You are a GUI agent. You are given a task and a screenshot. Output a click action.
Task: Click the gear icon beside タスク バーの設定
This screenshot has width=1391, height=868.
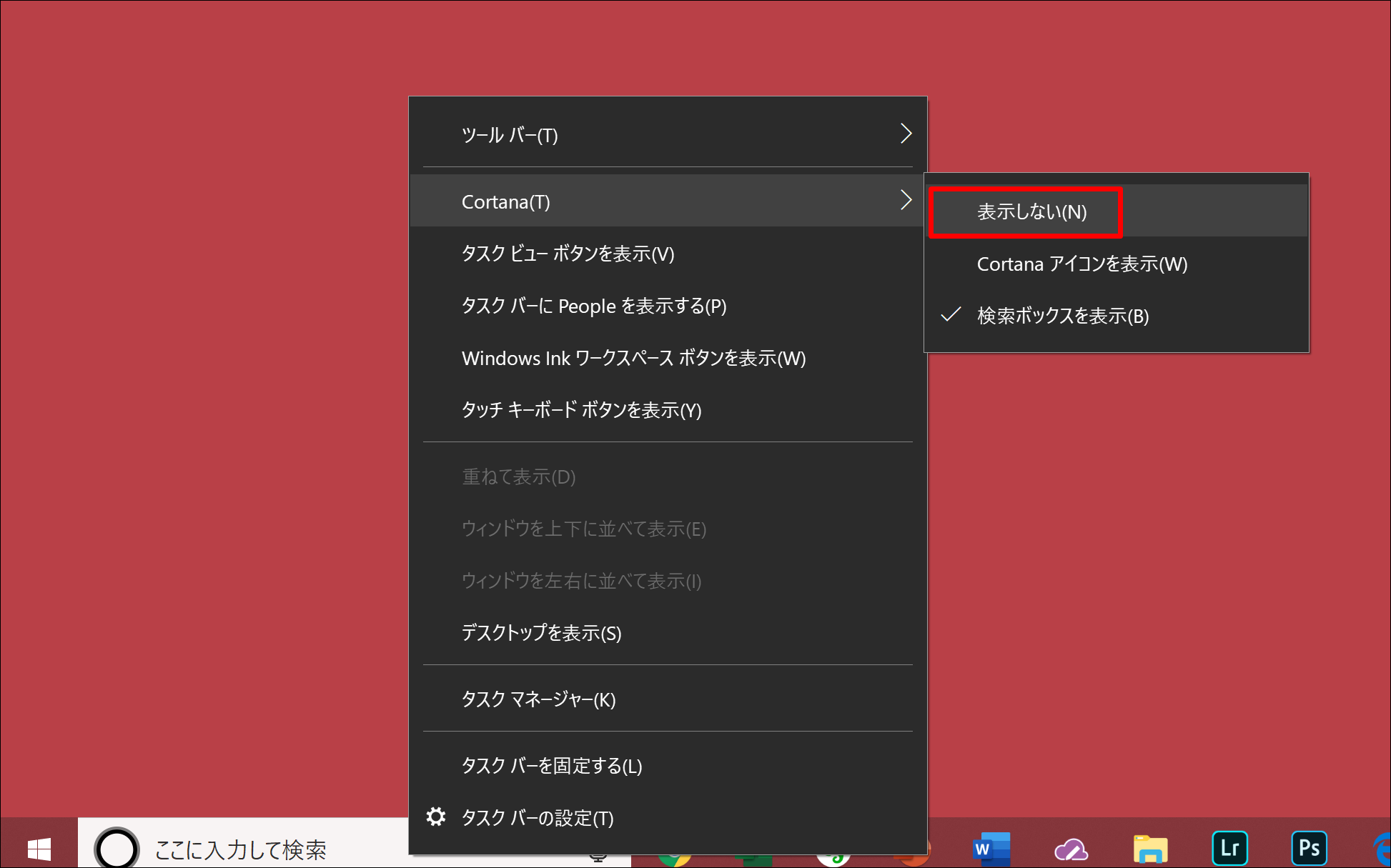point(436,817)
